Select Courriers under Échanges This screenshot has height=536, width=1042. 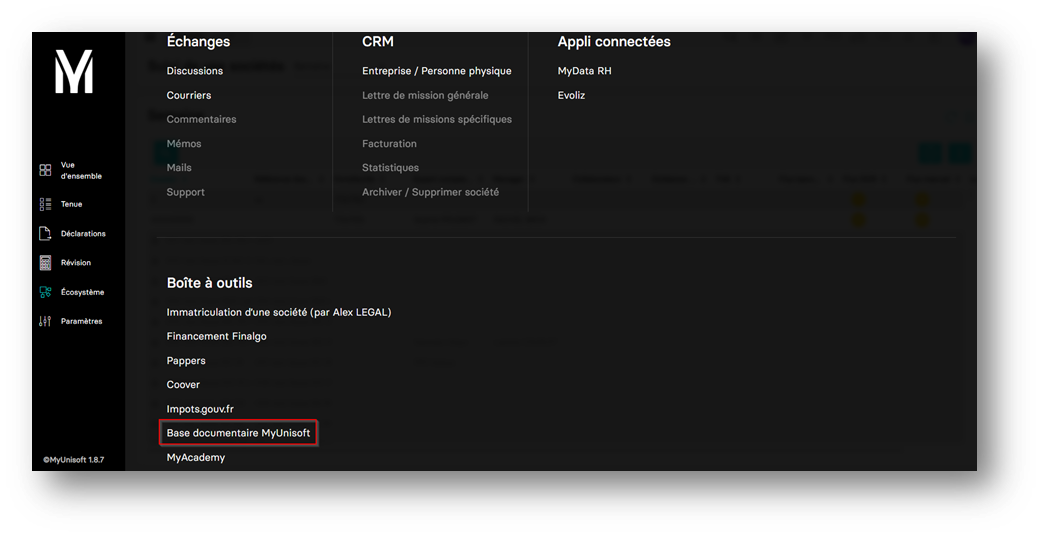pyautogui.click(x=189, y=95)
